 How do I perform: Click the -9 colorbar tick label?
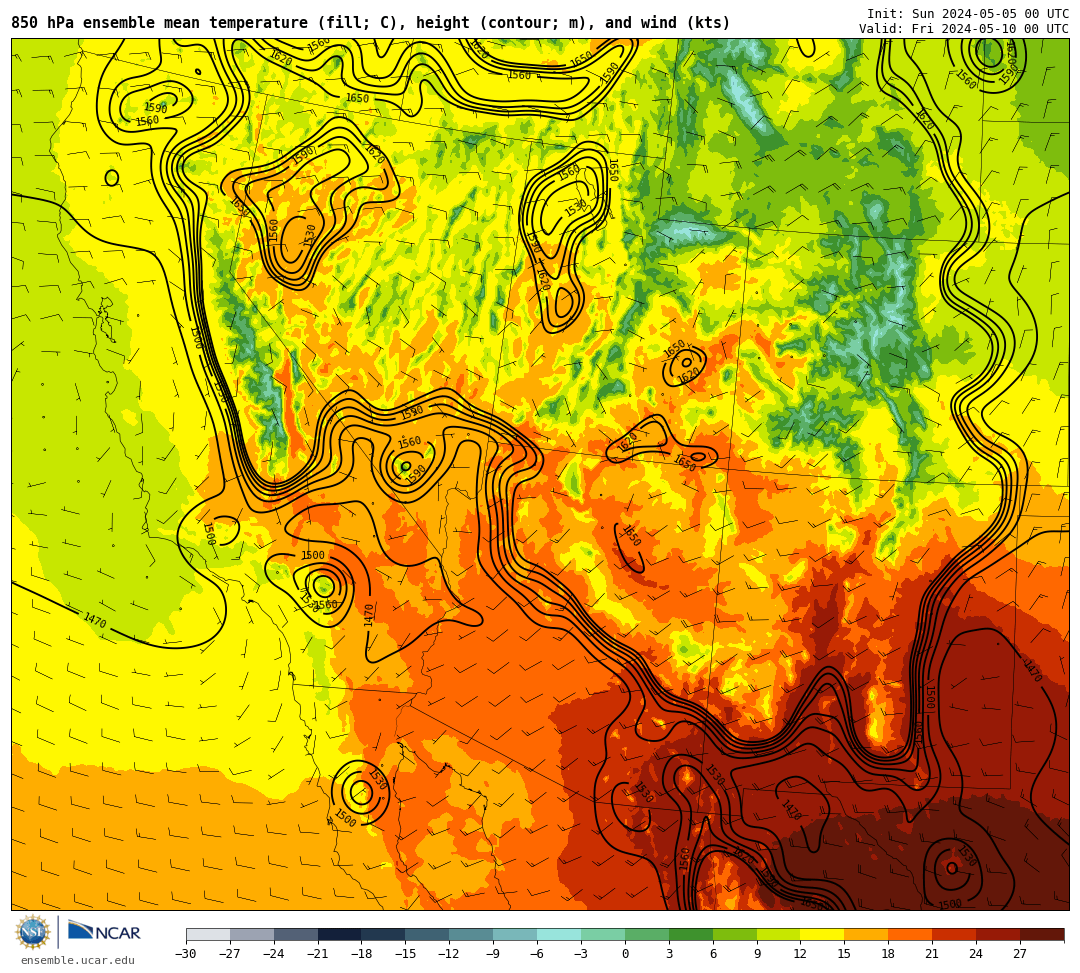point(493,954)
